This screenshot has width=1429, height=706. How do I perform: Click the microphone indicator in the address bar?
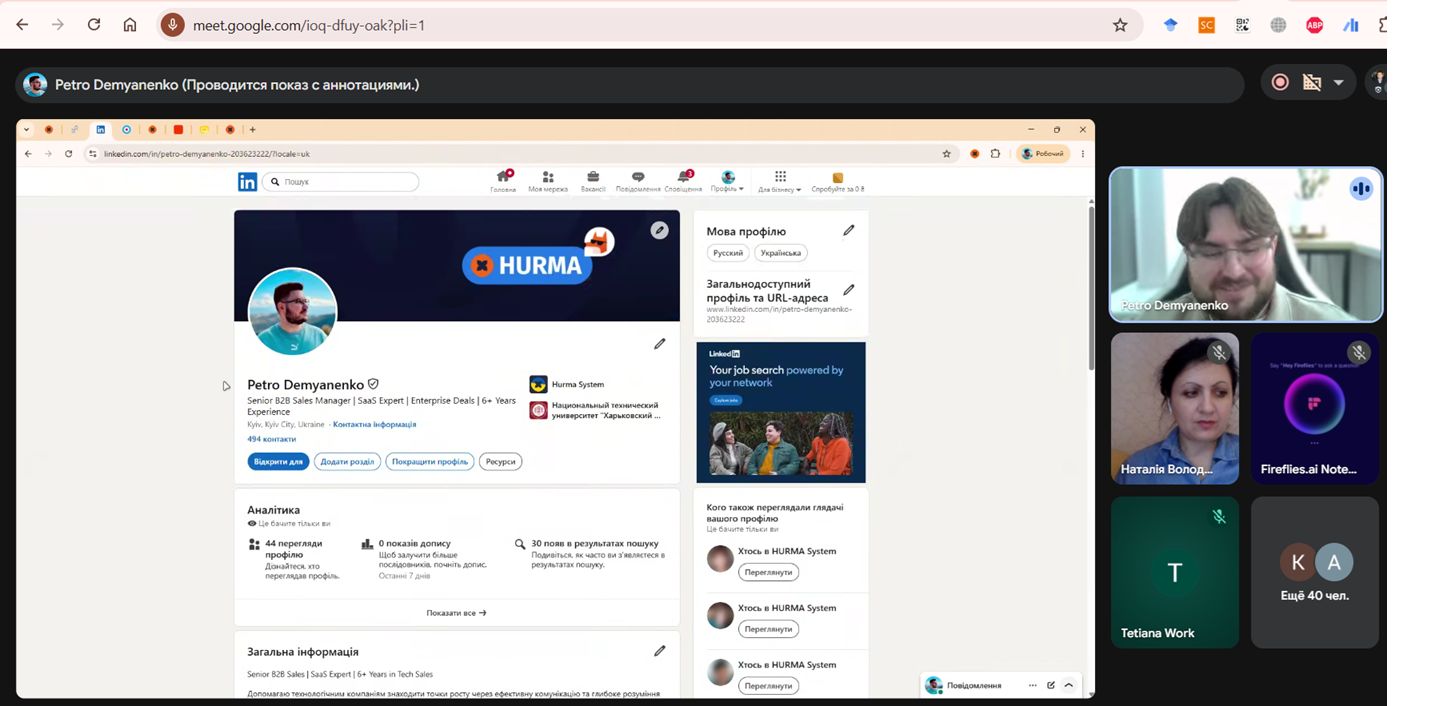[x=173, y=25]
